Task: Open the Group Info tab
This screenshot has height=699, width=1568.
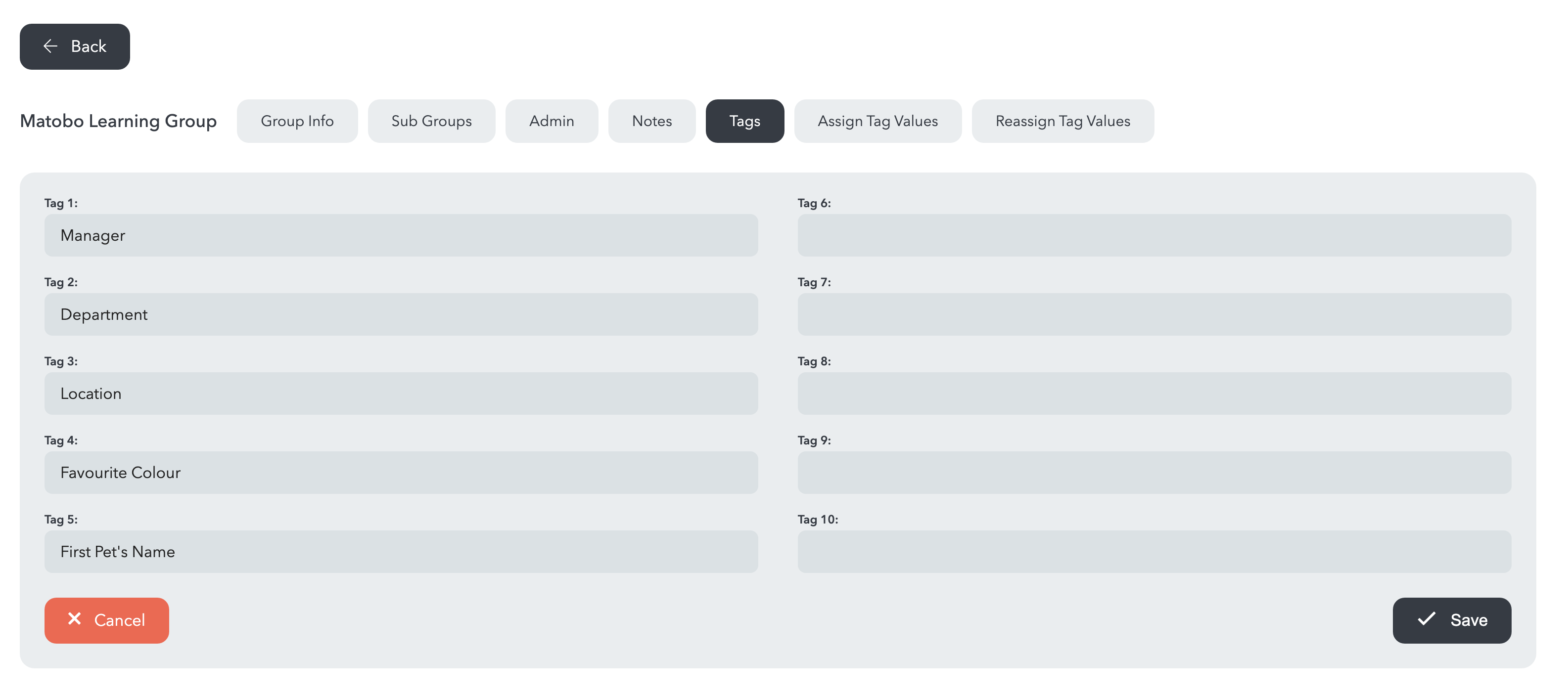Action: 297,121
